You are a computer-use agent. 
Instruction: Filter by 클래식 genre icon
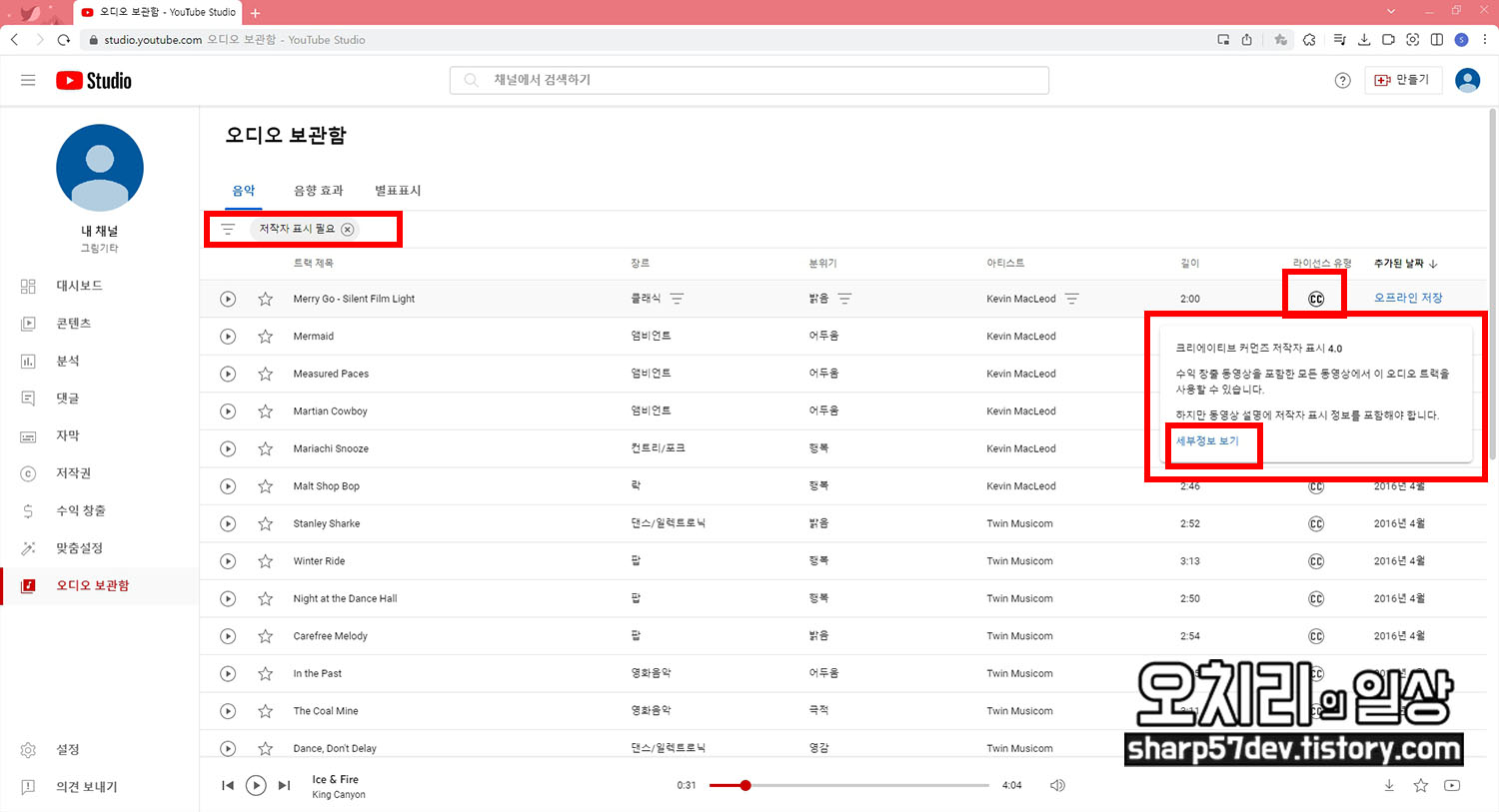coord(677,299)
